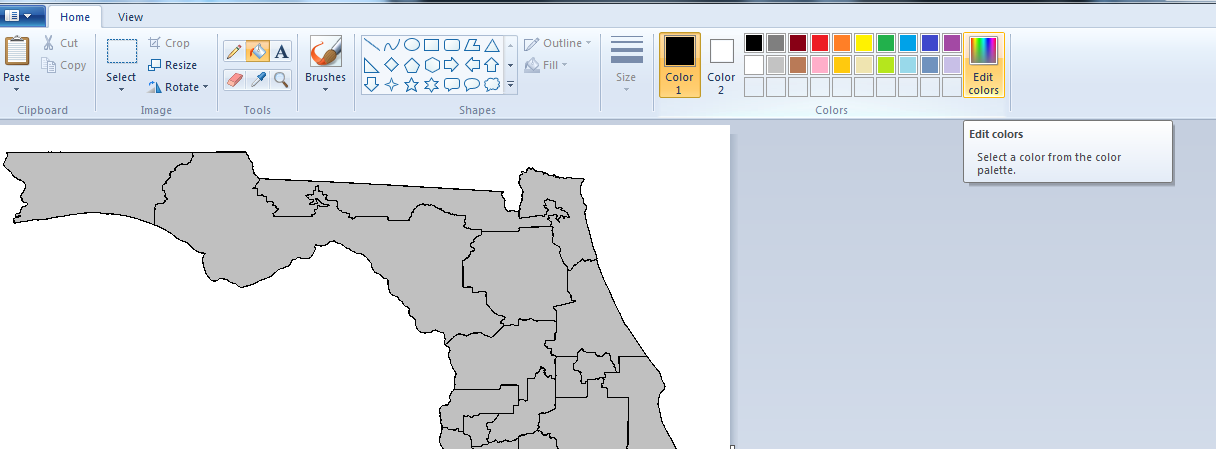Pick the purple color swatch

point(952,43)
